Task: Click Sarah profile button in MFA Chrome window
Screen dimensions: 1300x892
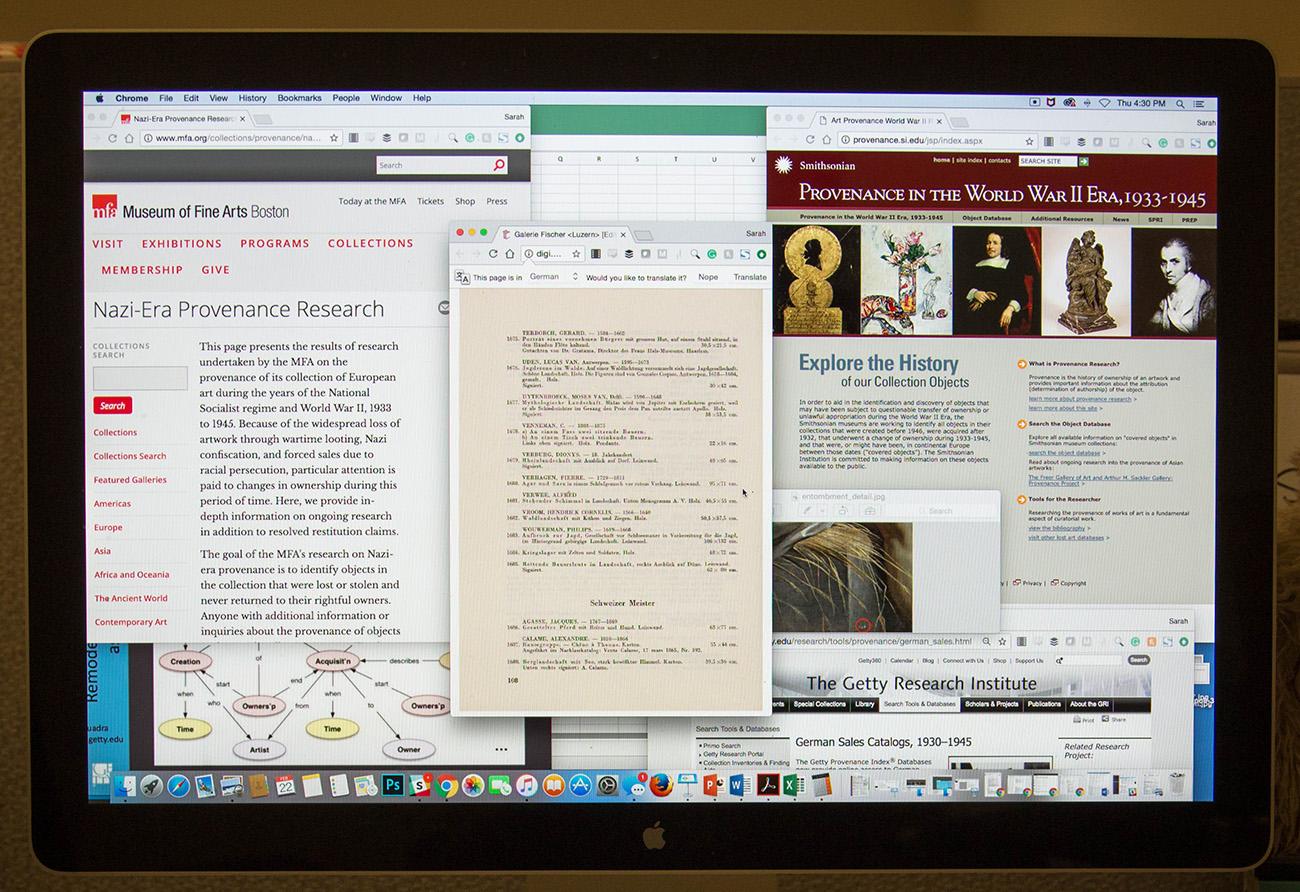Action: [514, 117]
